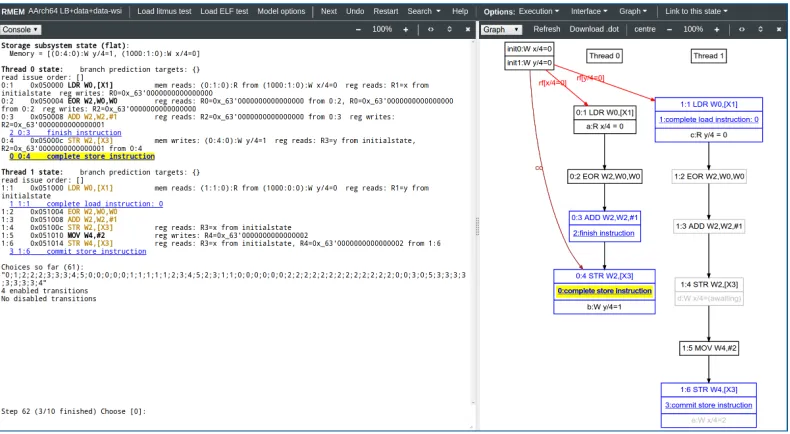Click the console zoom-out minus icon
Screen dimensions: 790x434
358,30
